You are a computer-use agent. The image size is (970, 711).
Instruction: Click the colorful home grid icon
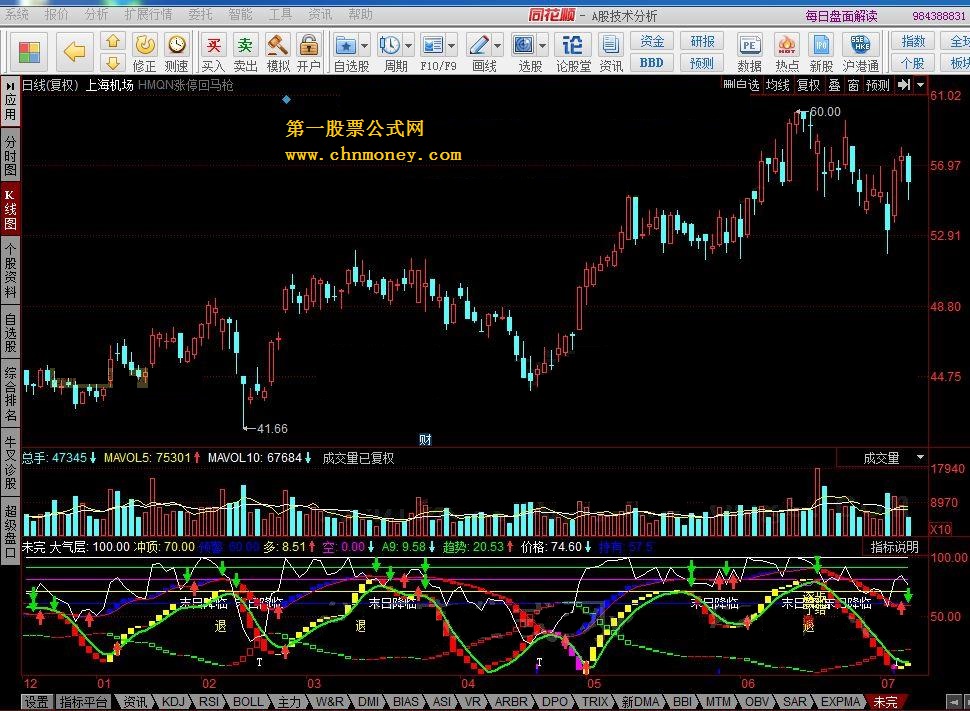[x=29, y=52]
